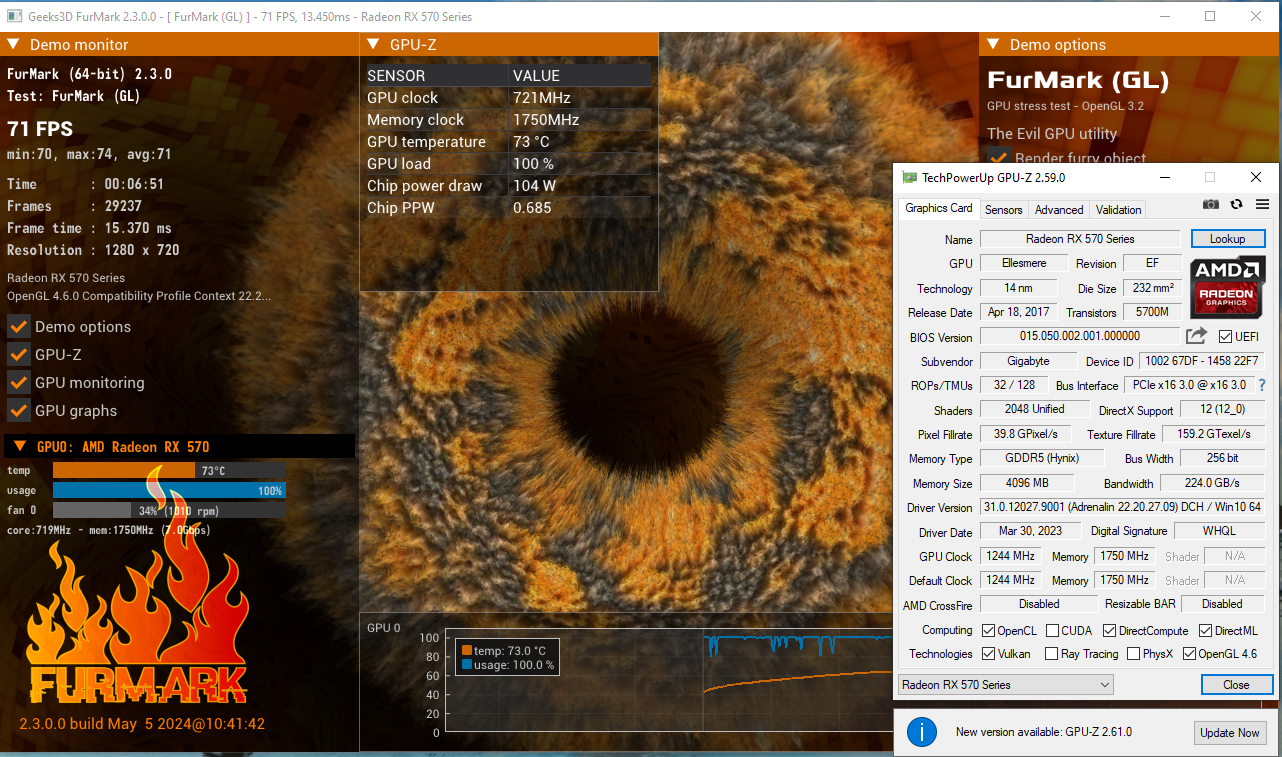Click the Lookup button
This screenshot has width=1282, height=757.
pos(1227,238)
